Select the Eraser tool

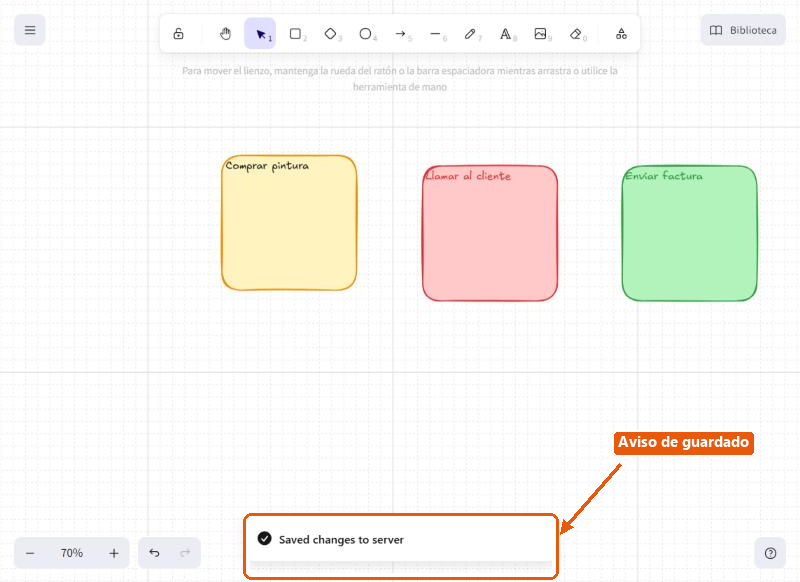click(x=576, y=34)
